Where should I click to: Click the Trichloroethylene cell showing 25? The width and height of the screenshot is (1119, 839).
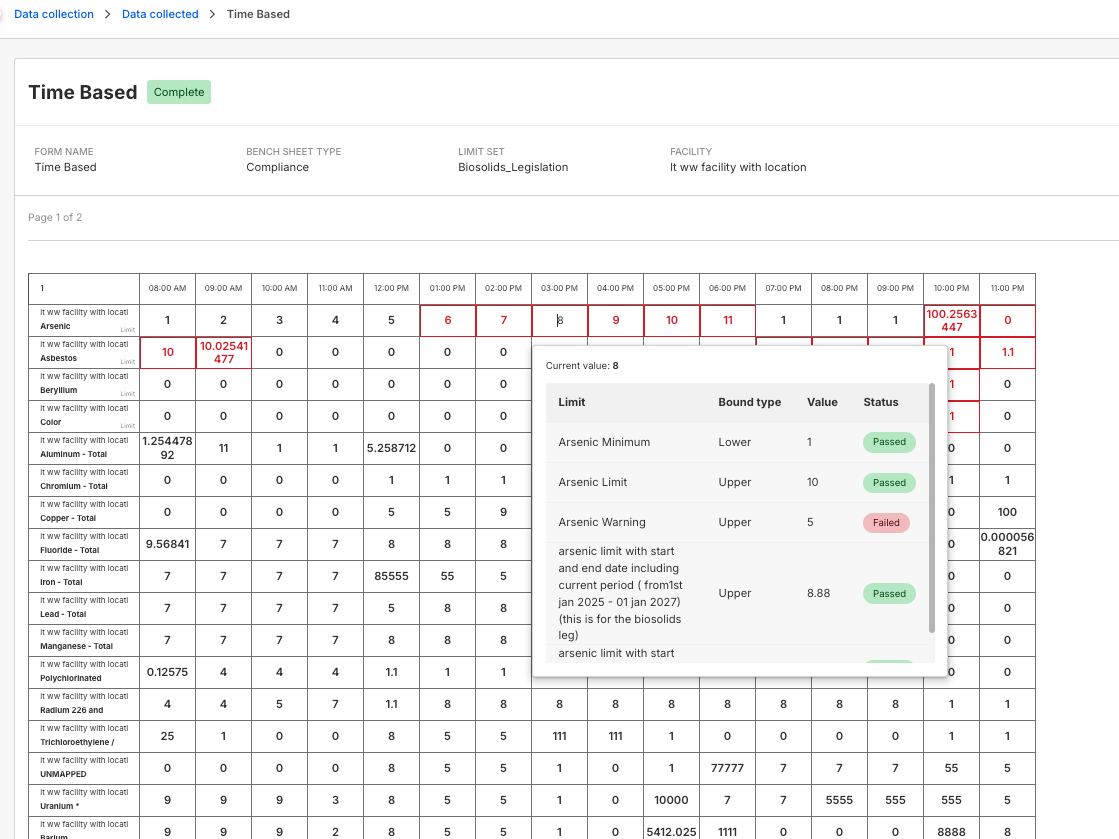click(x=167, y=736)
